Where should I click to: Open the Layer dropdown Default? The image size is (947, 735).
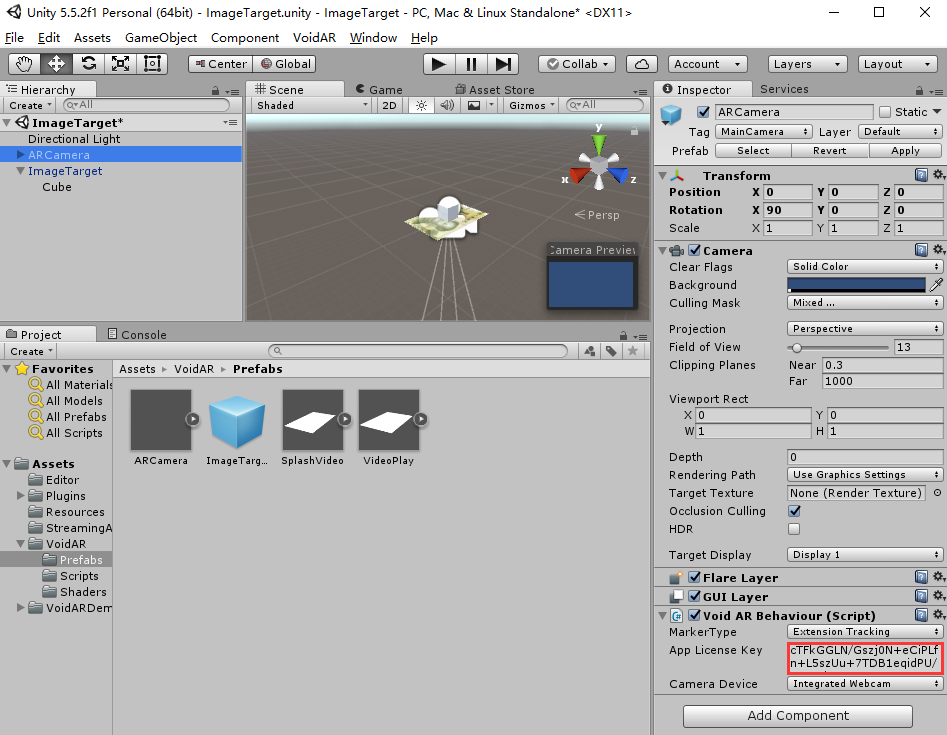click(900, 132)
